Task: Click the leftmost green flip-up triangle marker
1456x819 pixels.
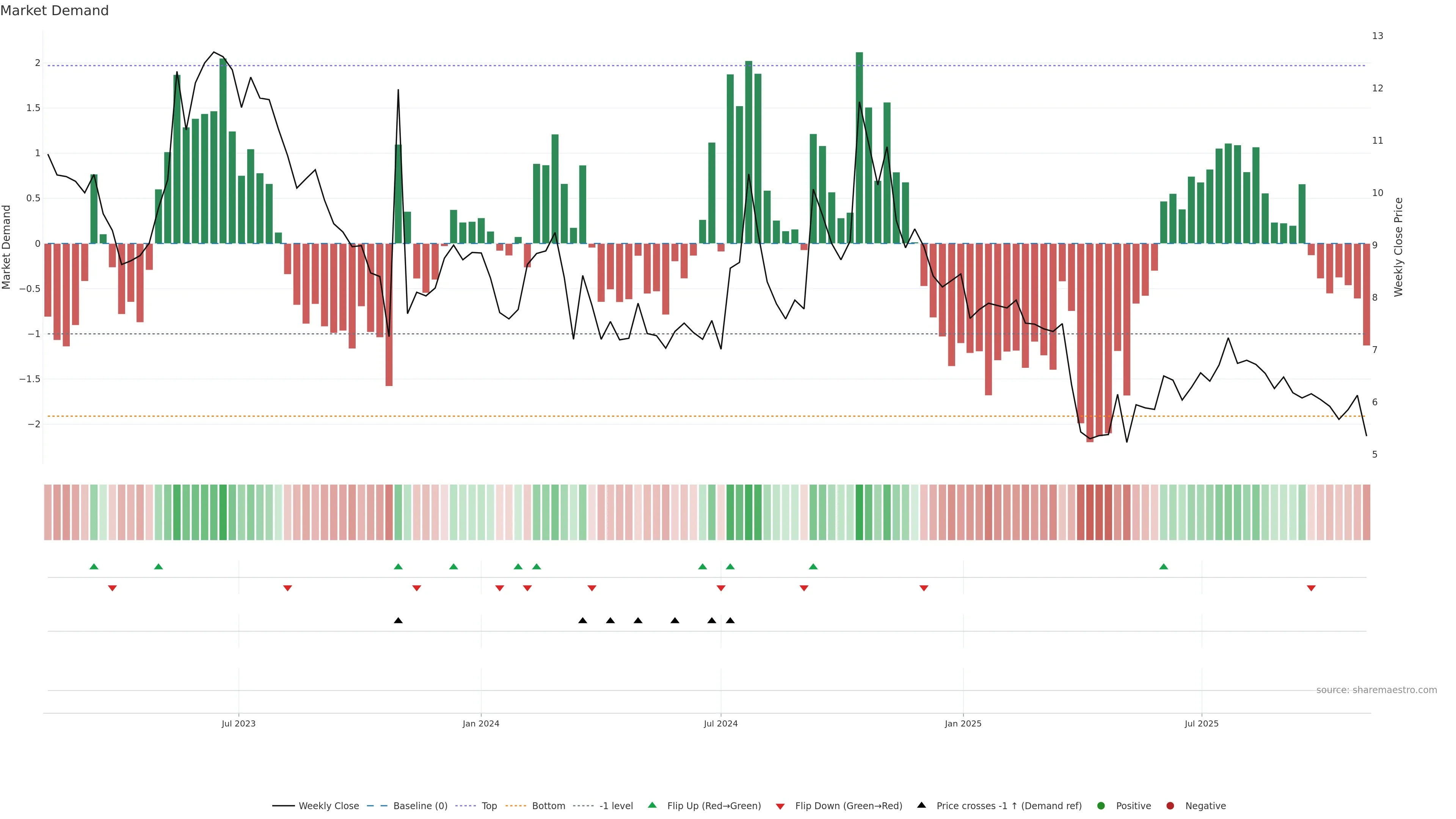Action: coord(94,566)
